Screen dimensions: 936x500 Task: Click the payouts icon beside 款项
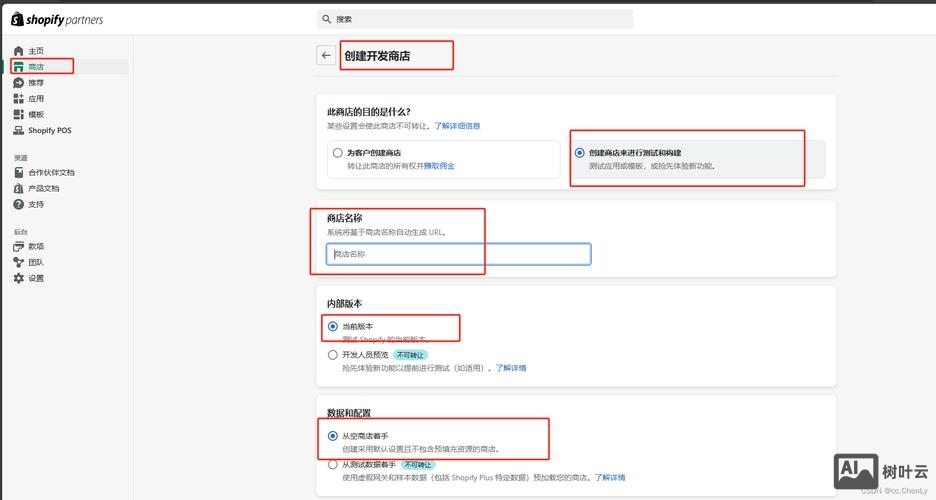pos(19,246)
